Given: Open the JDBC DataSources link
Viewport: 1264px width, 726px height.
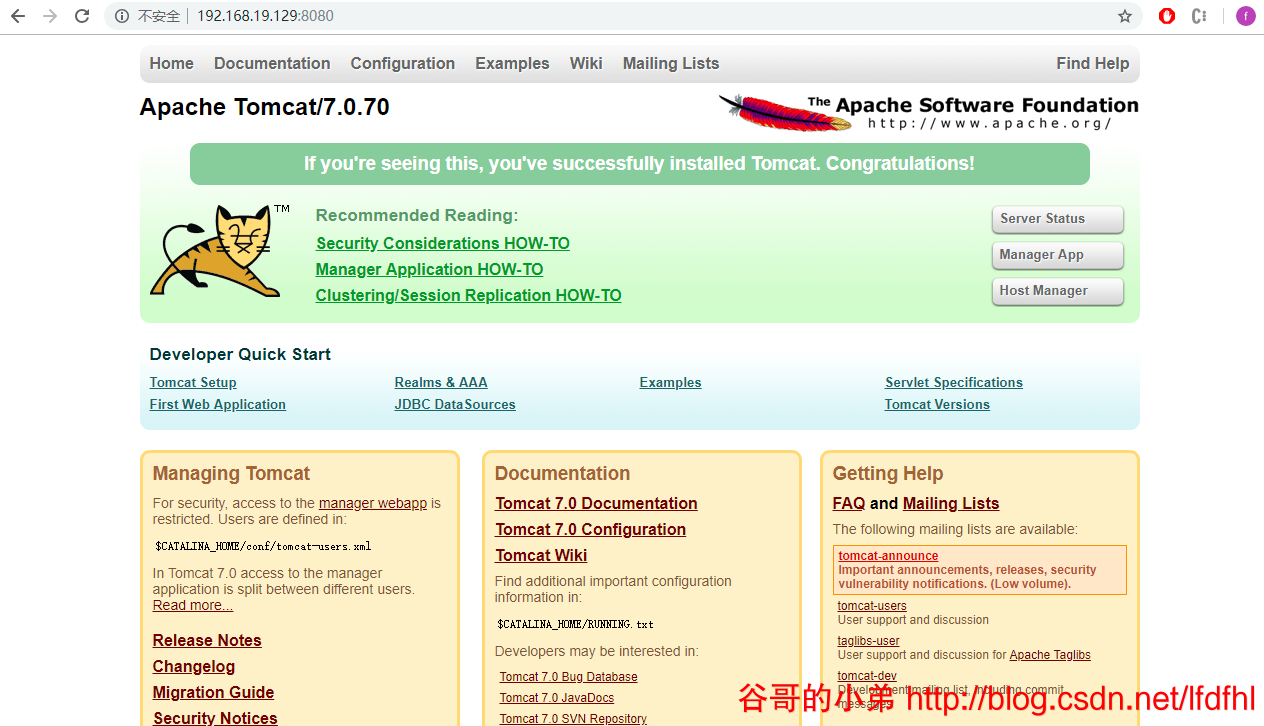Looking at the screenshot, I should [455, 404].
